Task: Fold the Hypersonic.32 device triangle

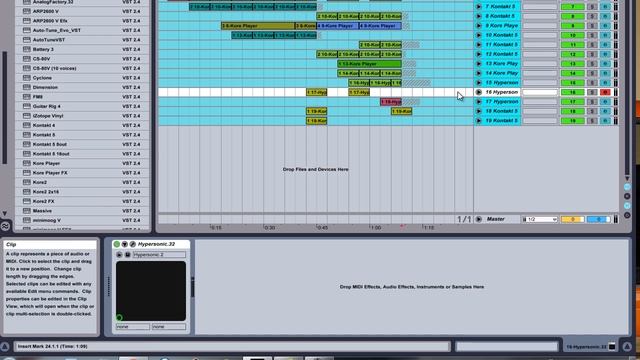Action: (124, 244)
